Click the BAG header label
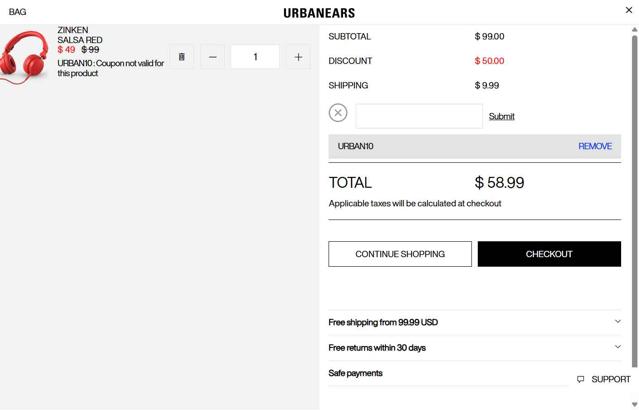 pyautogui.click(x=17, y=12)
